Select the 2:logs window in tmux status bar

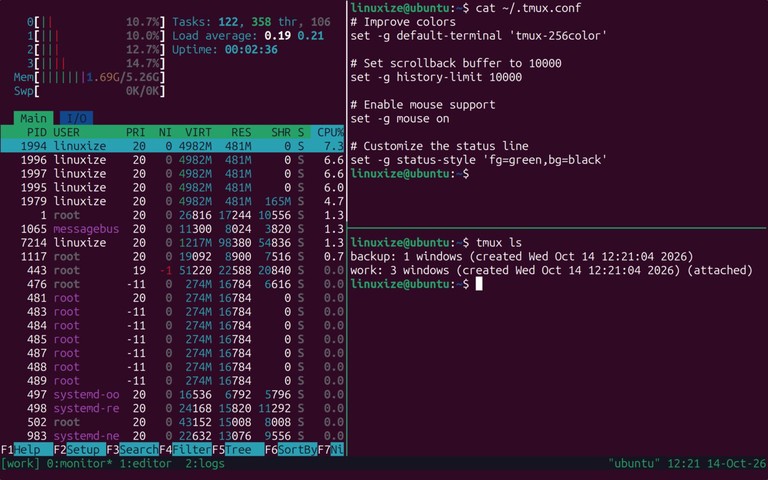[x=205, y=463]
